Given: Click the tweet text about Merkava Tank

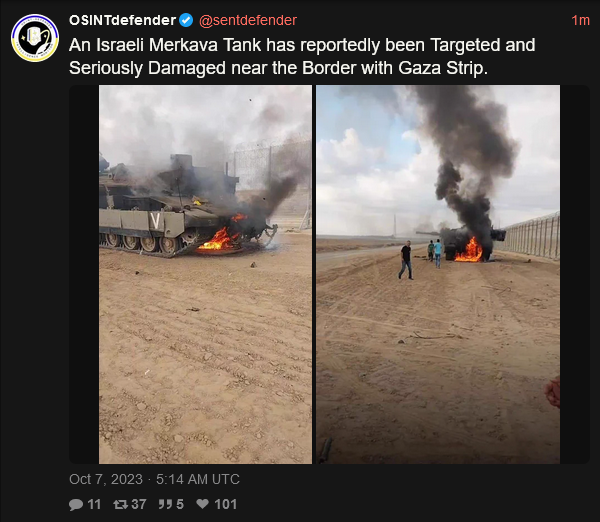Looking at the screenshot, I should click(x=302, y=56).
